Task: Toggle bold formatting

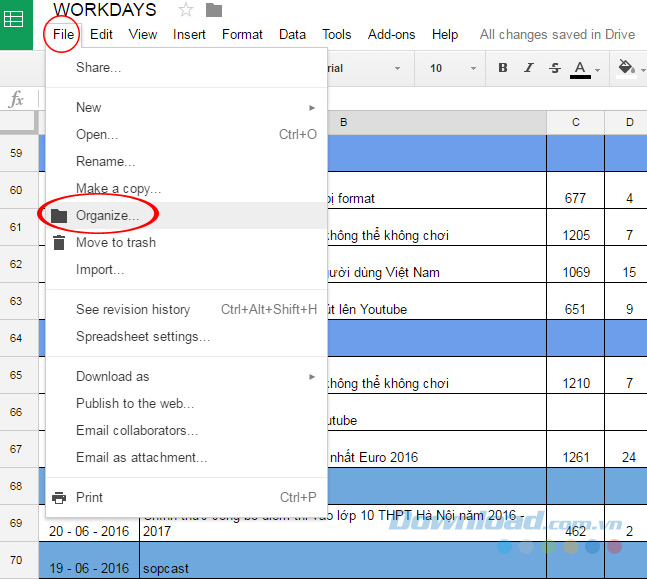Action: [x=503, y=68]
